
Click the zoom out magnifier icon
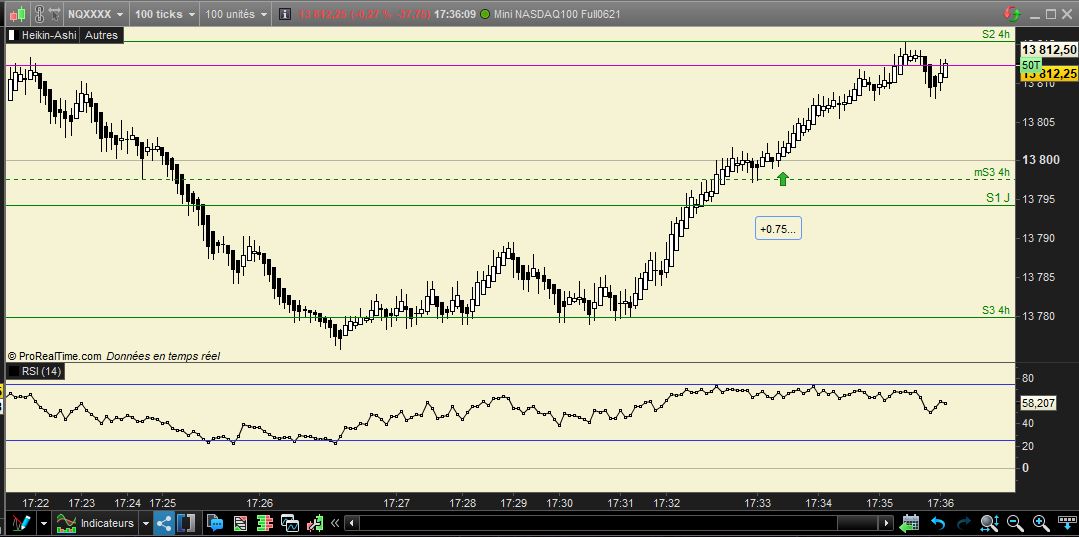pos(1015,523)
